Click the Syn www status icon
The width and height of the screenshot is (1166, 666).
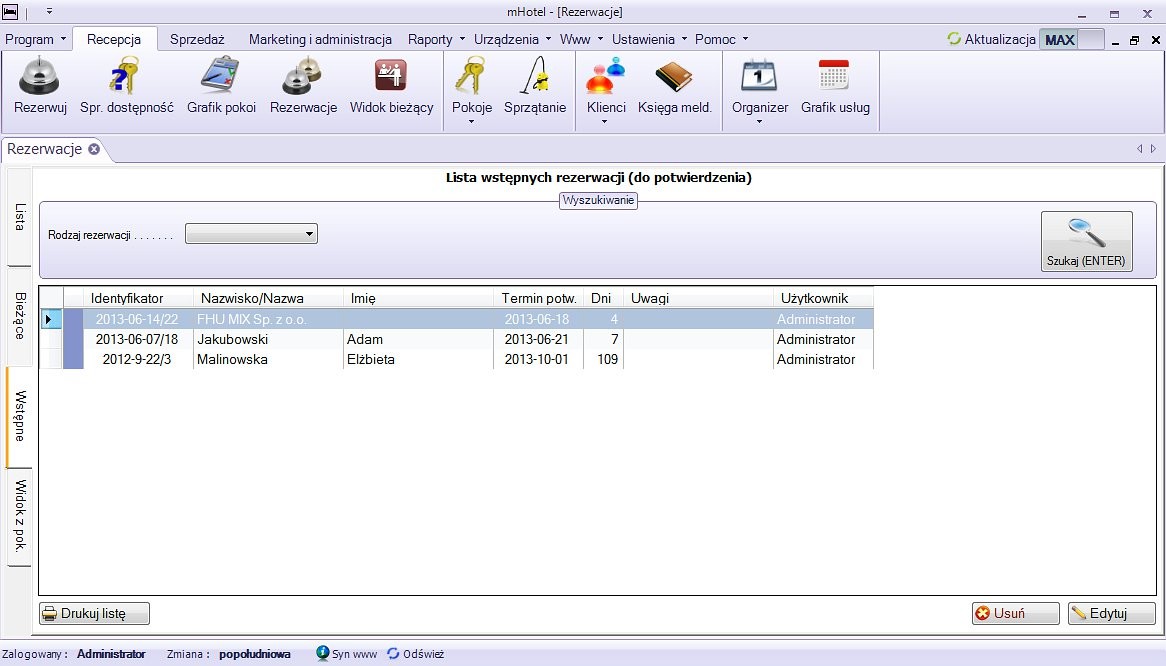coord(323,653)
